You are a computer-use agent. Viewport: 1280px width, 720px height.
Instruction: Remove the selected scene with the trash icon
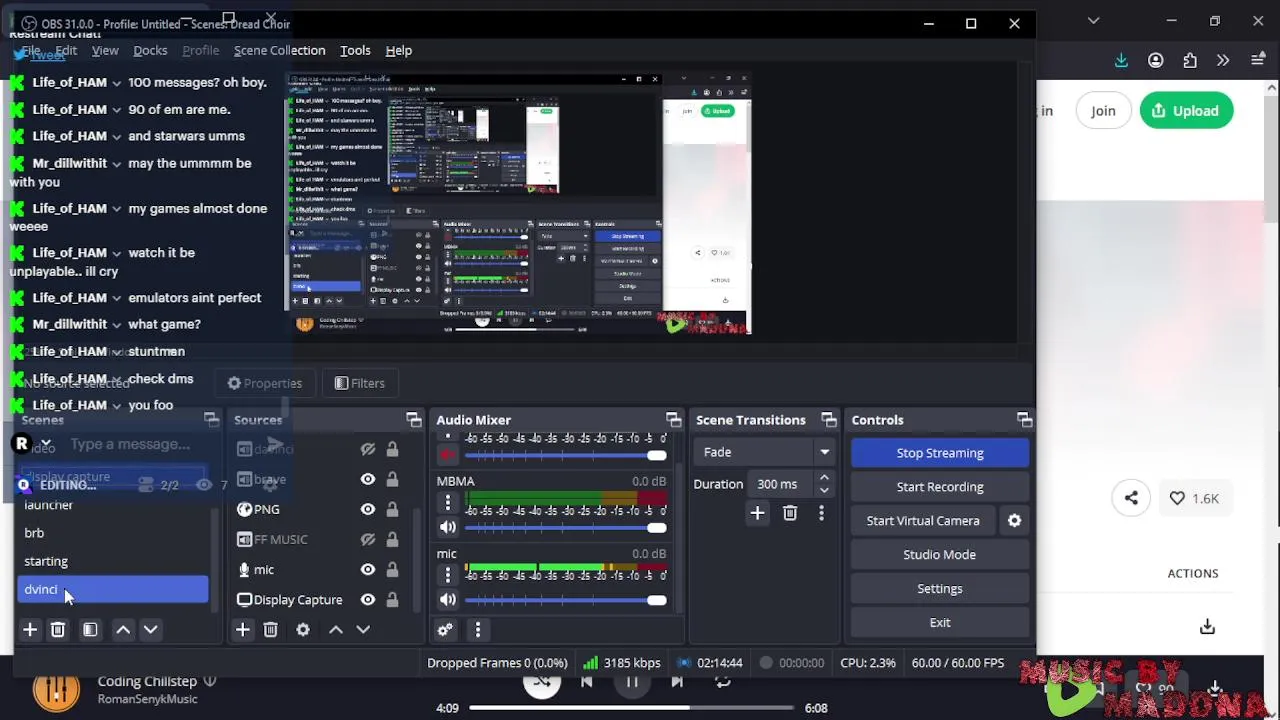(58, 629)
